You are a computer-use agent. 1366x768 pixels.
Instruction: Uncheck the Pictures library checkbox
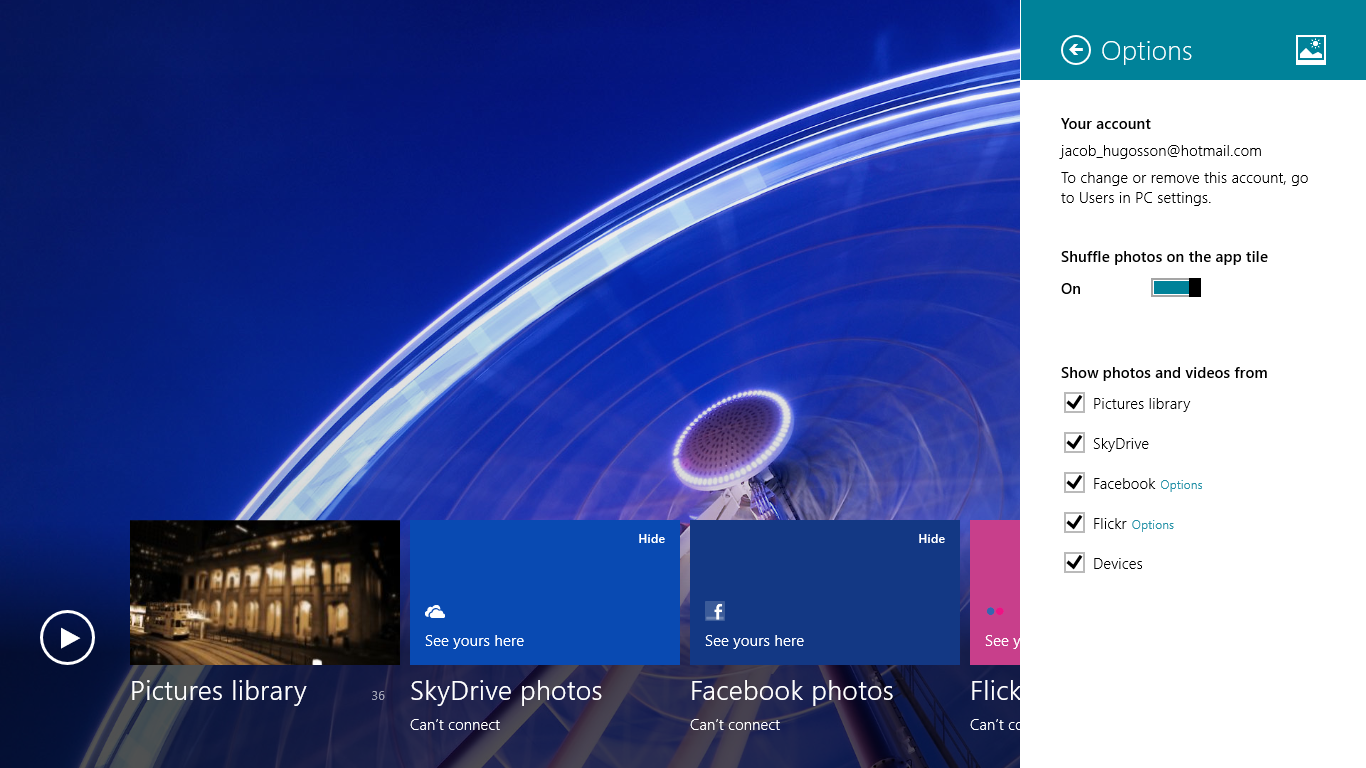[1075, 403]
